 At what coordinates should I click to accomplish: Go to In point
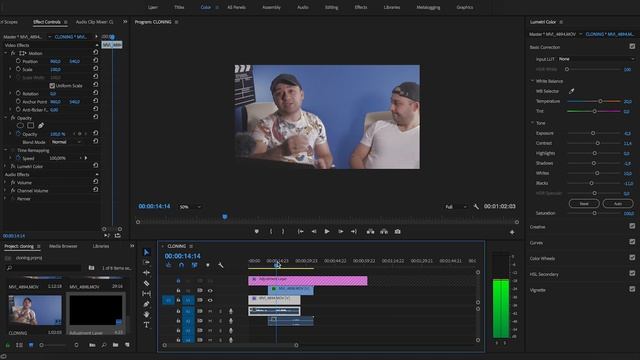[300, 231]
